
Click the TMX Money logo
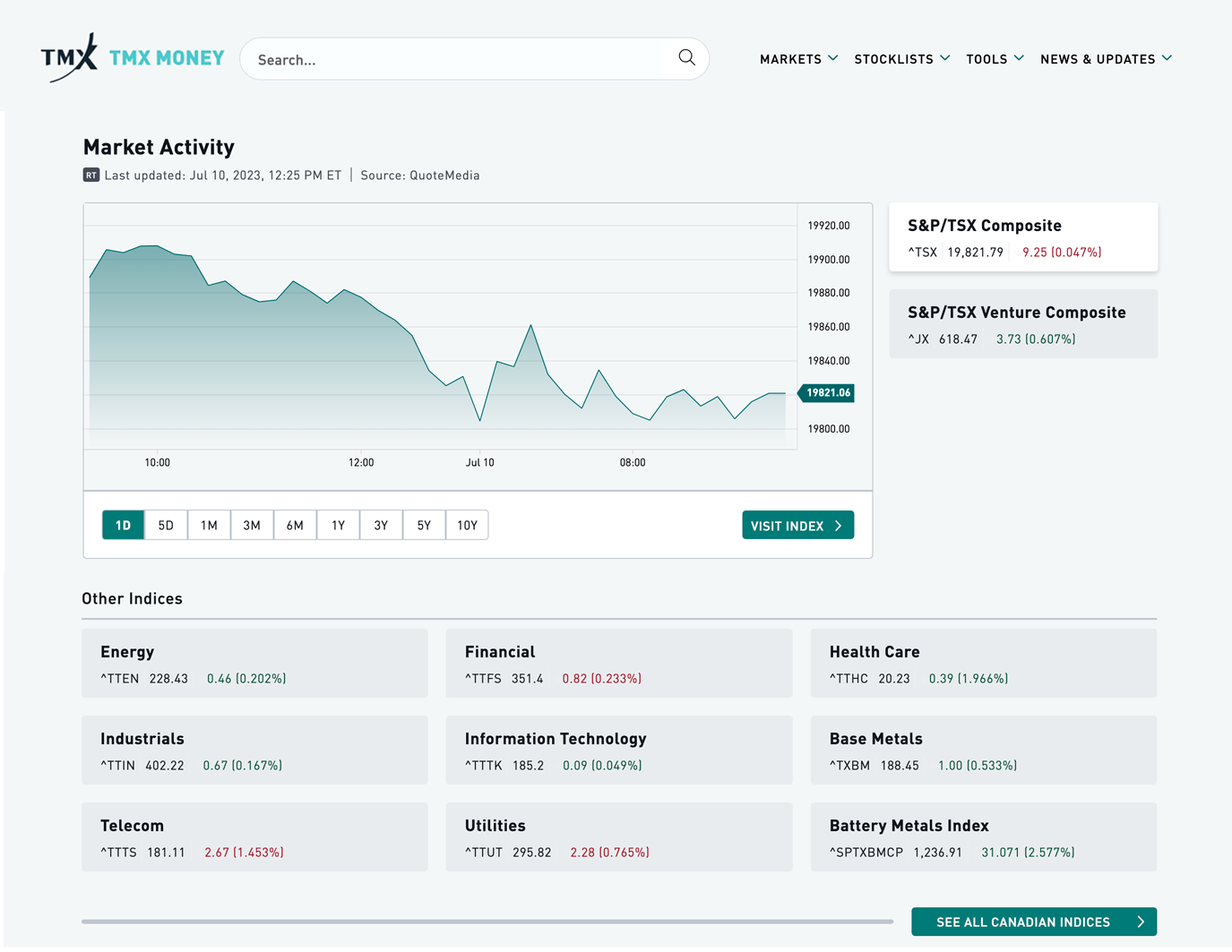coord(133,58)
